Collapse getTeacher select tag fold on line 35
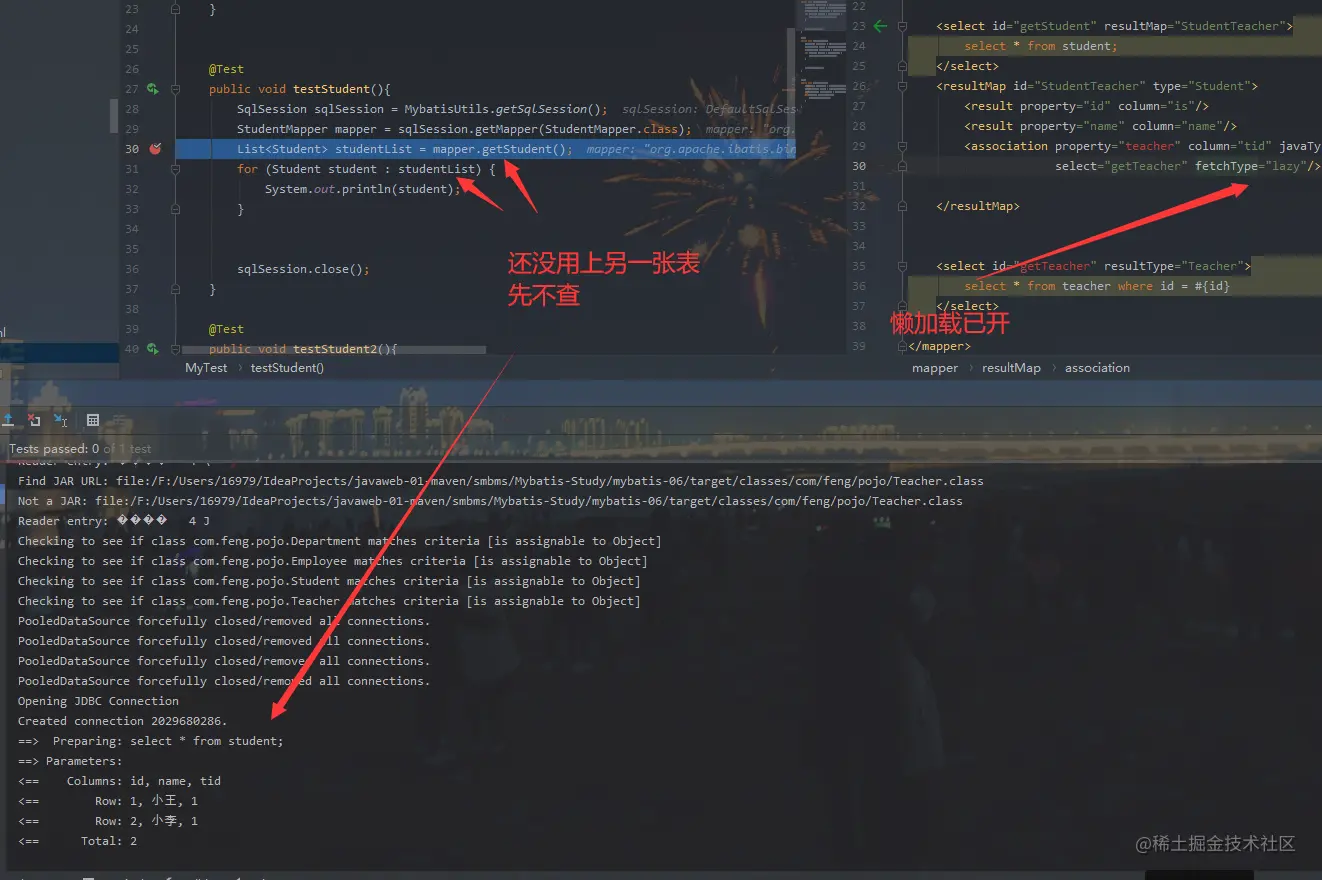 click(904, 266)
